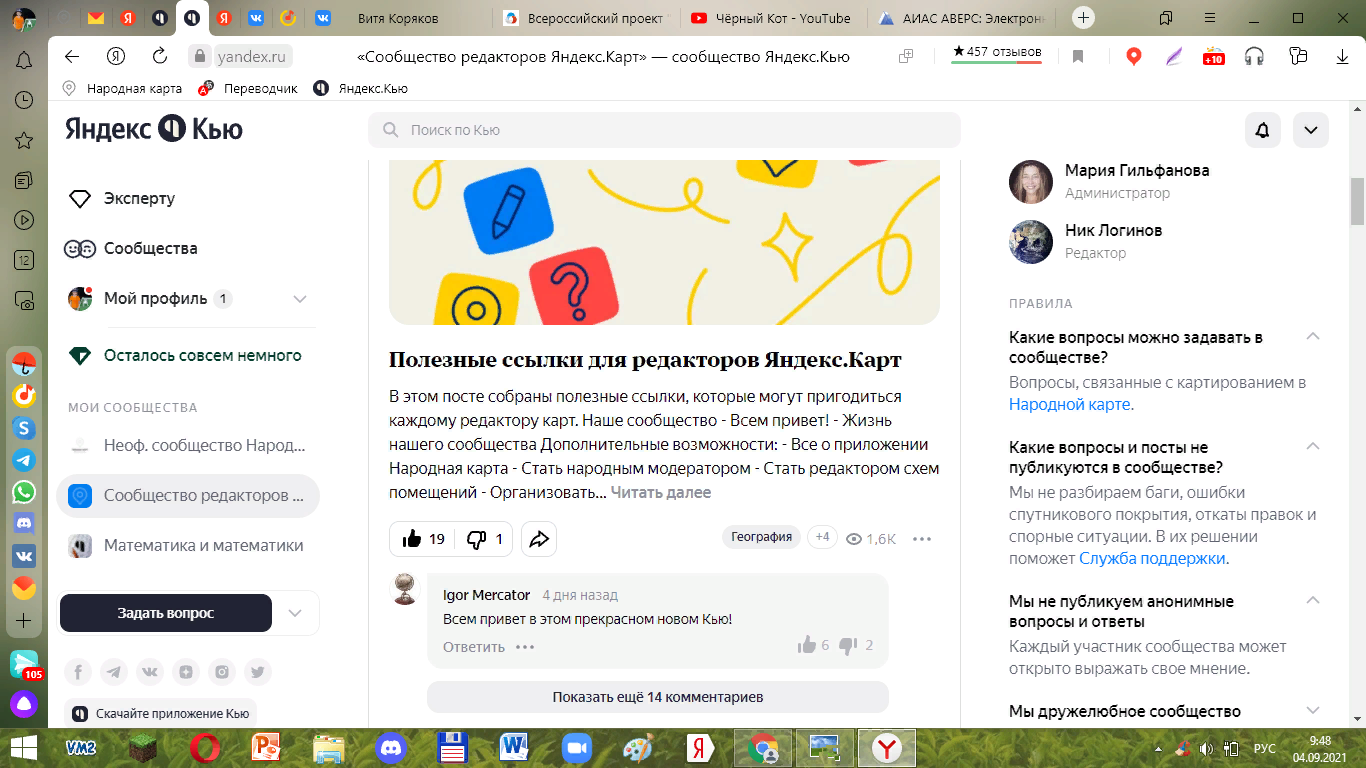This screenshot has height=768, width=1366.
Task: Open Мой профиль in the sidebar
Action: pyautogui.click(x=155, y=298)
